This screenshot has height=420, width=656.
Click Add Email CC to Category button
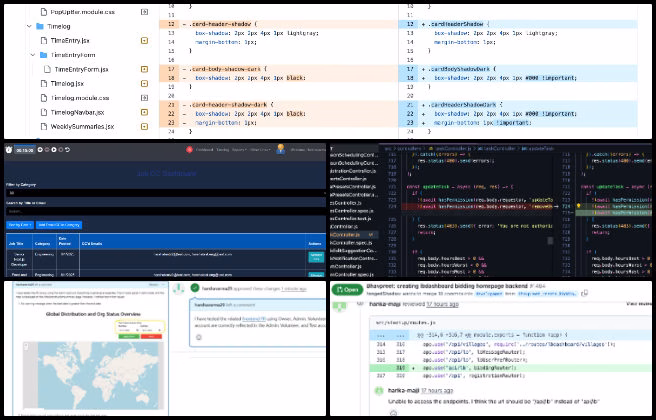(59, 225)
